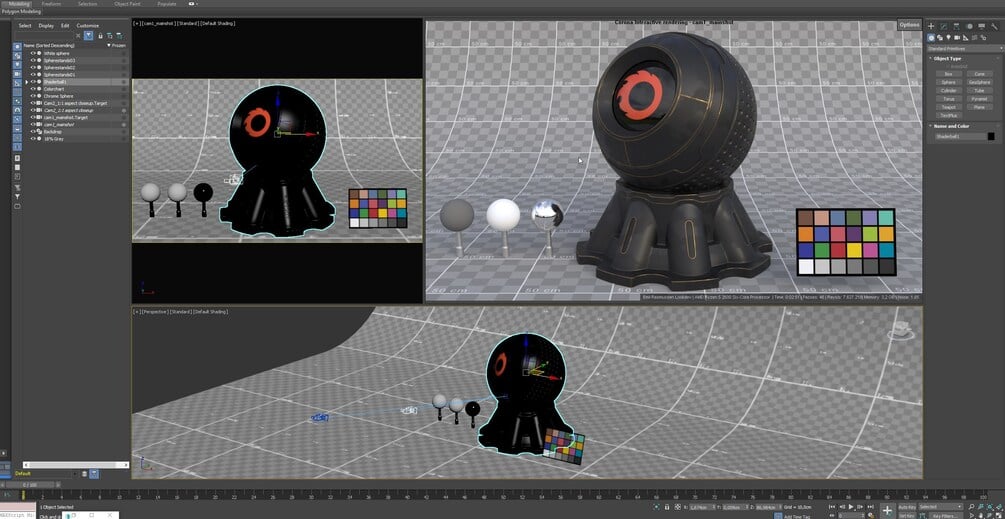Toggle the AutoGrid checkbox

click(949, 66)
